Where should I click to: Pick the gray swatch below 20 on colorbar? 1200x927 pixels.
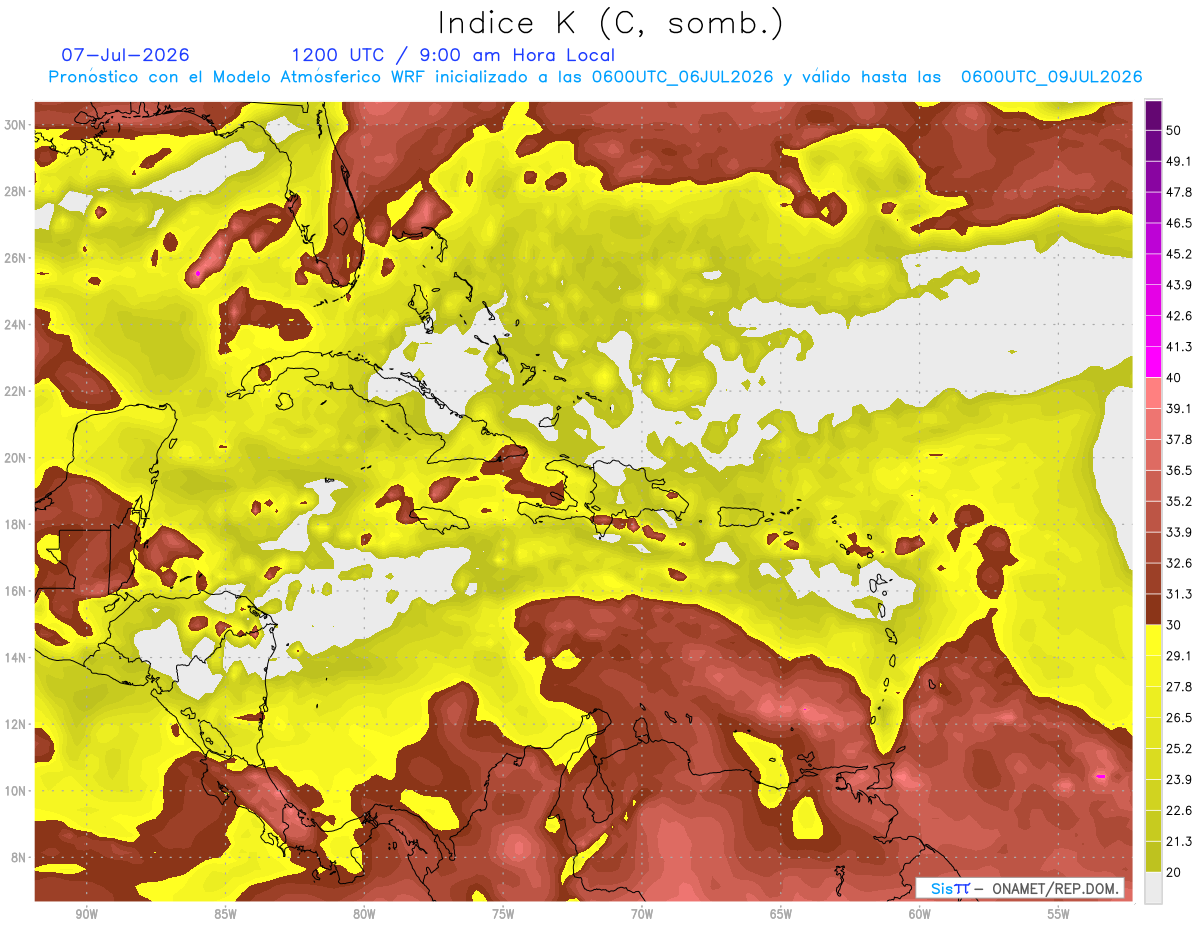pyautogui.click(x=1153, y=887)
